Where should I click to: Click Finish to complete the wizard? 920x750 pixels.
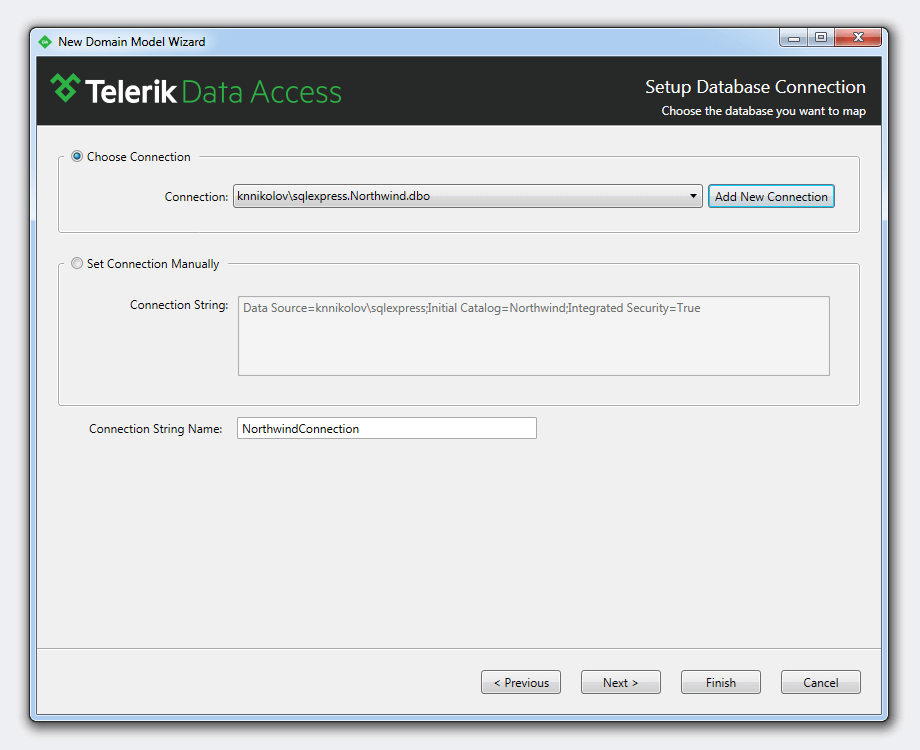(721, 683)
